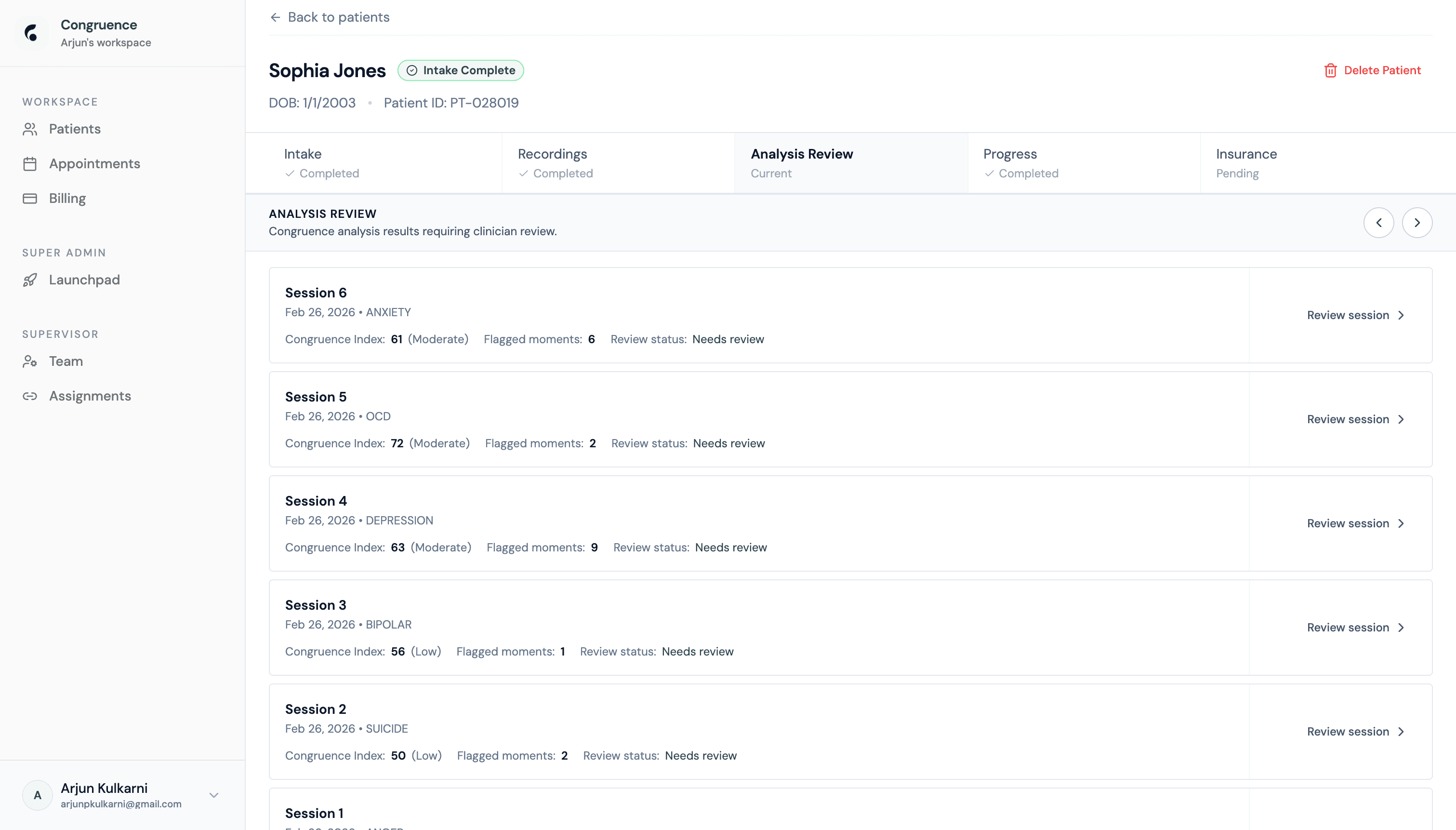Click the Congruence logo icon
The image size is (1456, 830).
[32, 33]
